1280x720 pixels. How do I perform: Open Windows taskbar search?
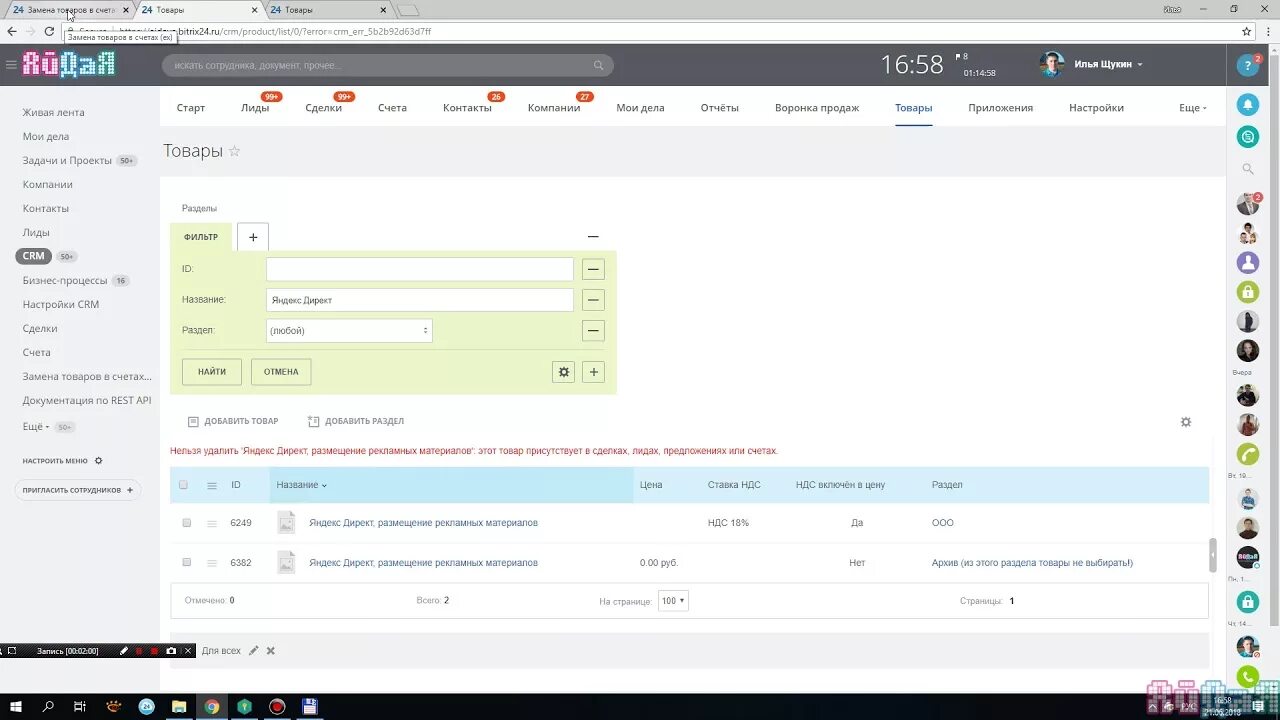point(48,707)
